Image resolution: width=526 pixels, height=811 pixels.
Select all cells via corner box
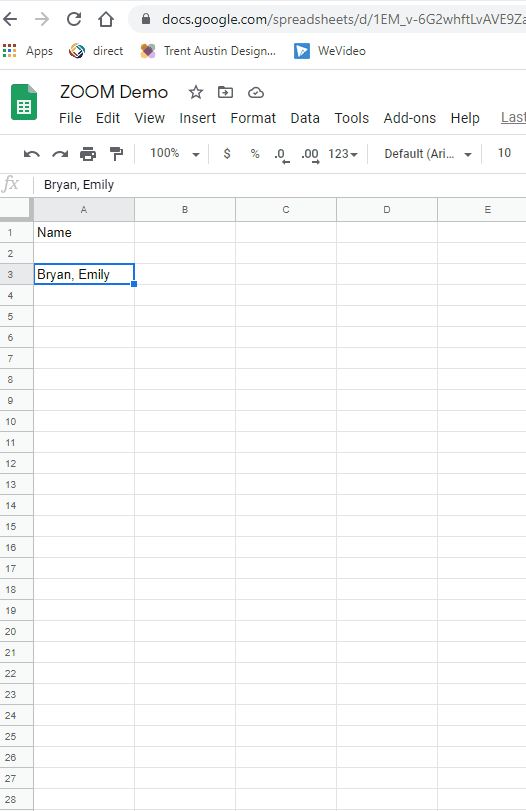(17, 209)
